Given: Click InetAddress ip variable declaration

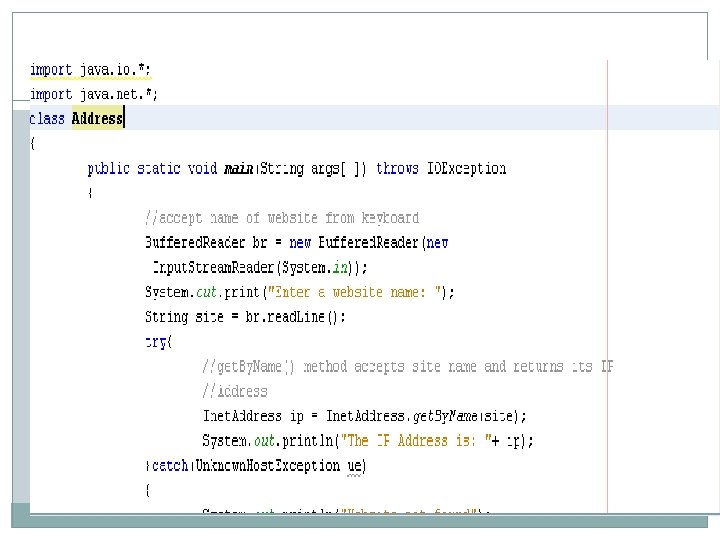Looking at the screenshot, I should click(x=253, y=416).
